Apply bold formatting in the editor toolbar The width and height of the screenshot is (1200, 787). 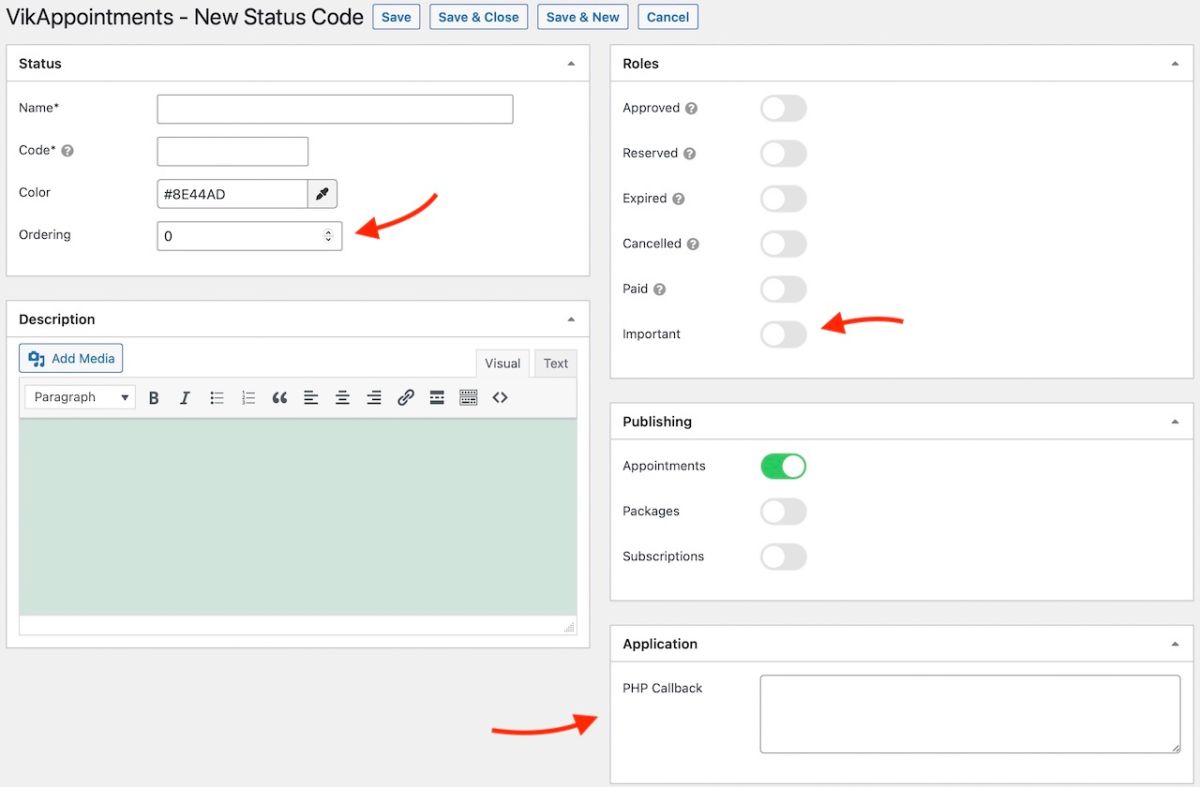click(154, 398)
